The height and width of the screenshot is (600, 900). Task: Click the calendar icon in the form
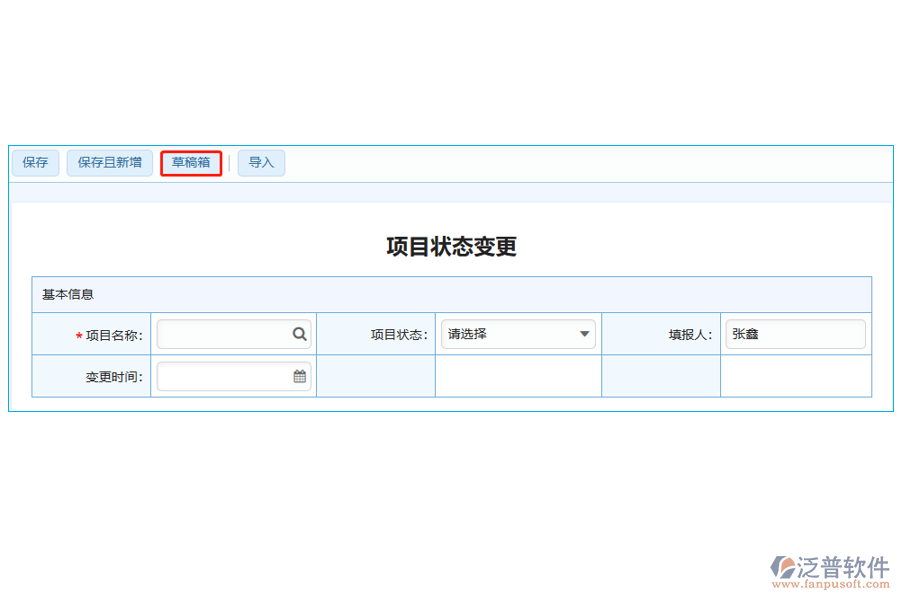[x=300, y=376]
